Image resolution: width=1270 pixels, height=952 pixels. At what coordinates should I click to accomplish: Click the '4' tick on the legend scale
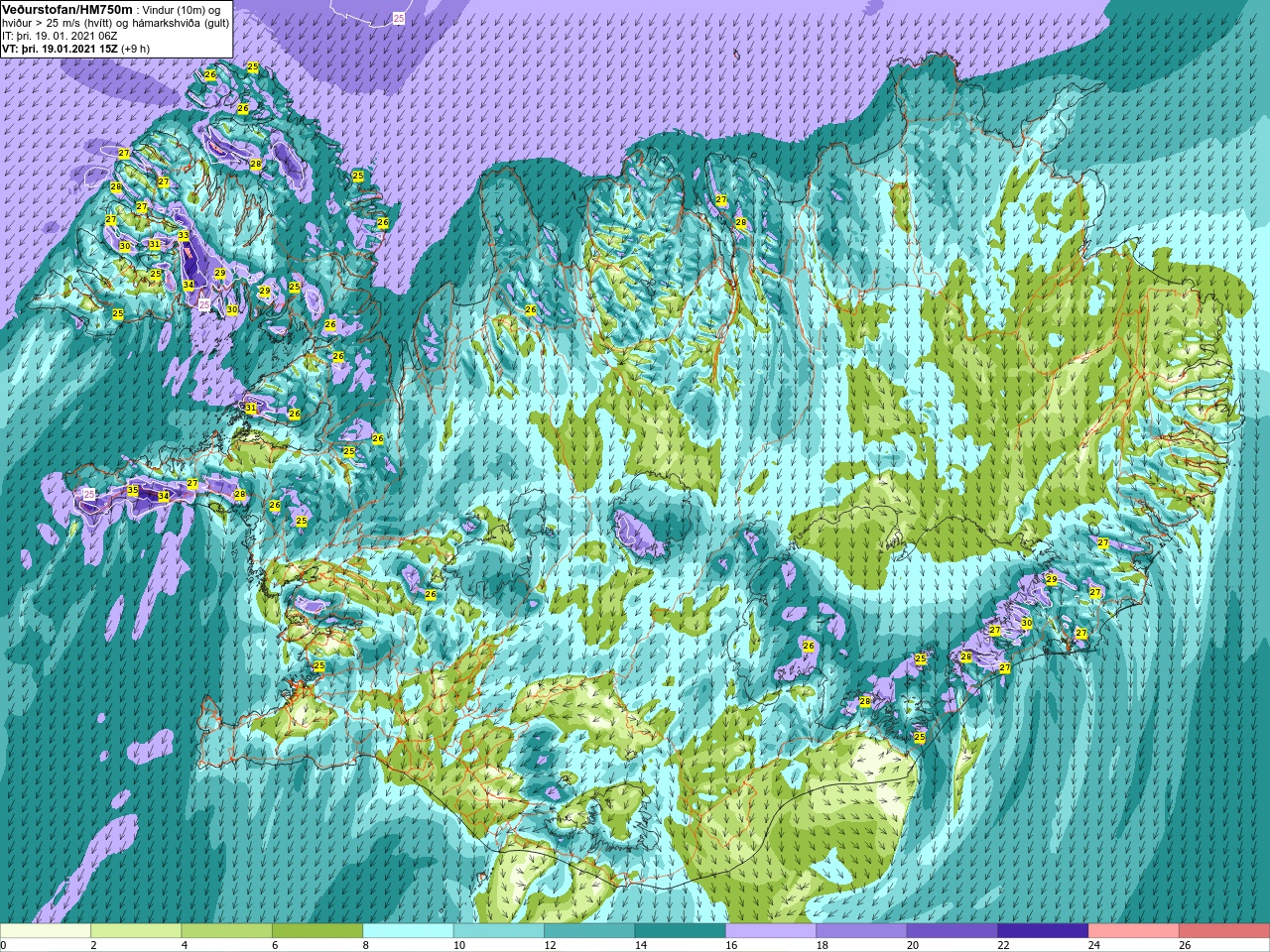pos(183,945)
